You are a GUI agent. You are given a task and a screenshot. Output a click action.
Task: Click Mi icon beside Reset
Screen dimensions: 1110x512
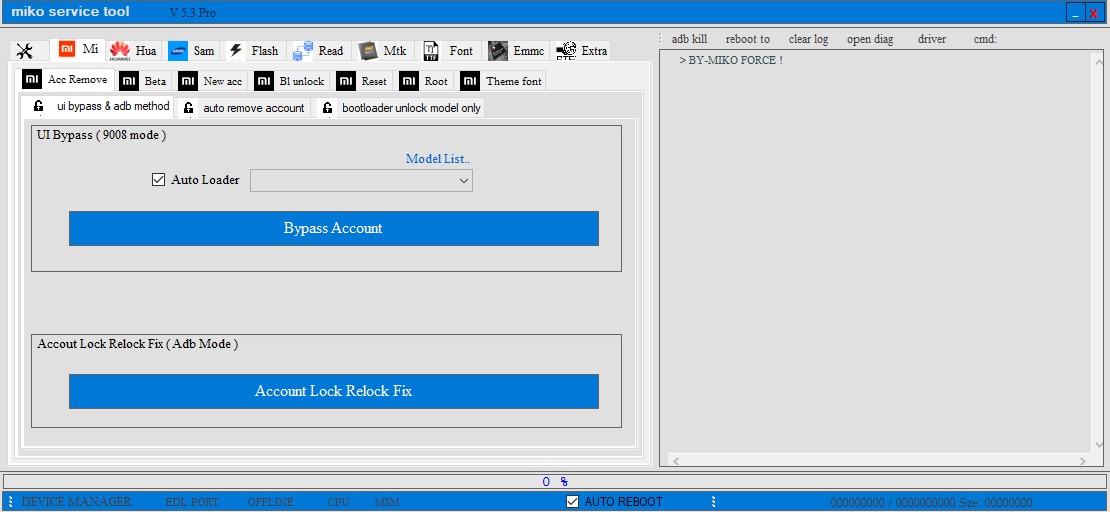[x=345, y=81]
